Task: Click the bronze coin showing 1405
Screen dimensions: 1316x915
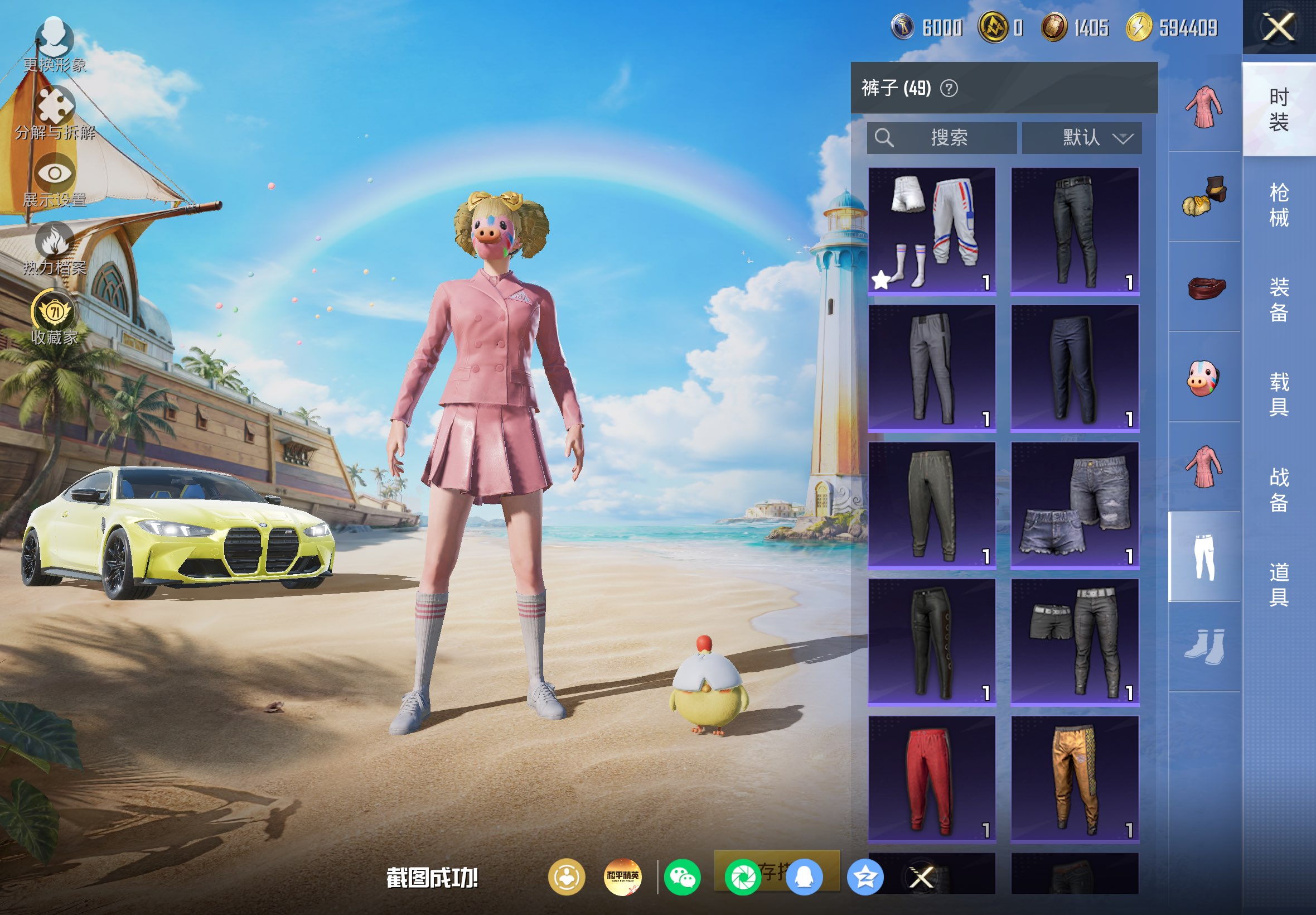Action: 1053,27
